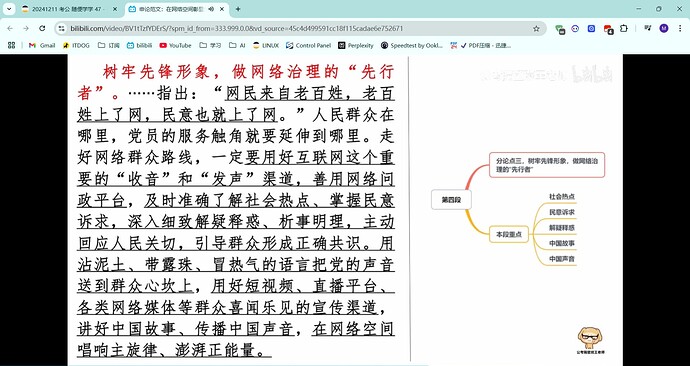Screen dimensions: 690x366
Task: Expand the AI bookmark folder
Action: [x=237, y=45]
